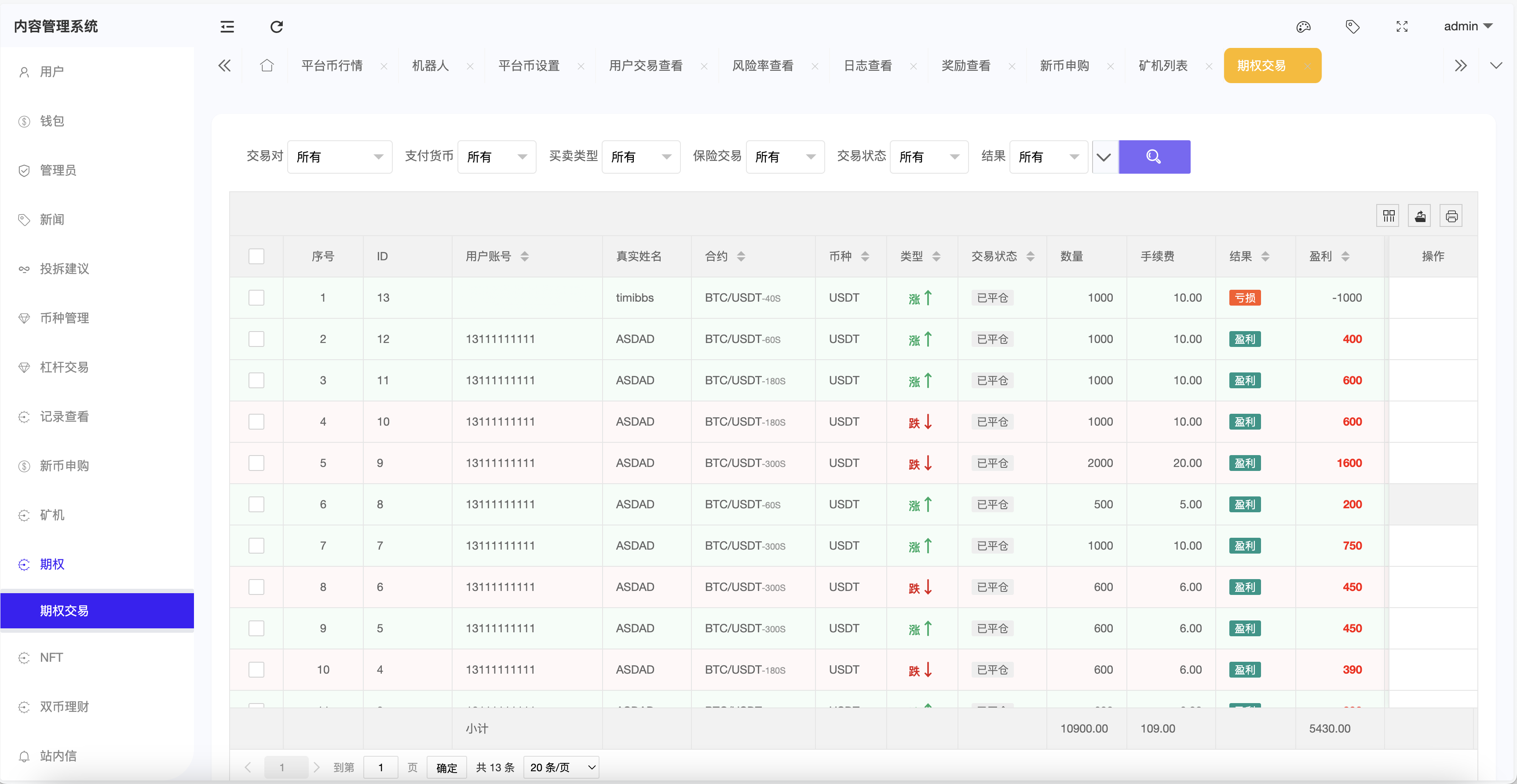This screenshot has width=1517, height=784.
Task: Open the 交易对 filter dropdown
Action: click(x=340, y=157)
